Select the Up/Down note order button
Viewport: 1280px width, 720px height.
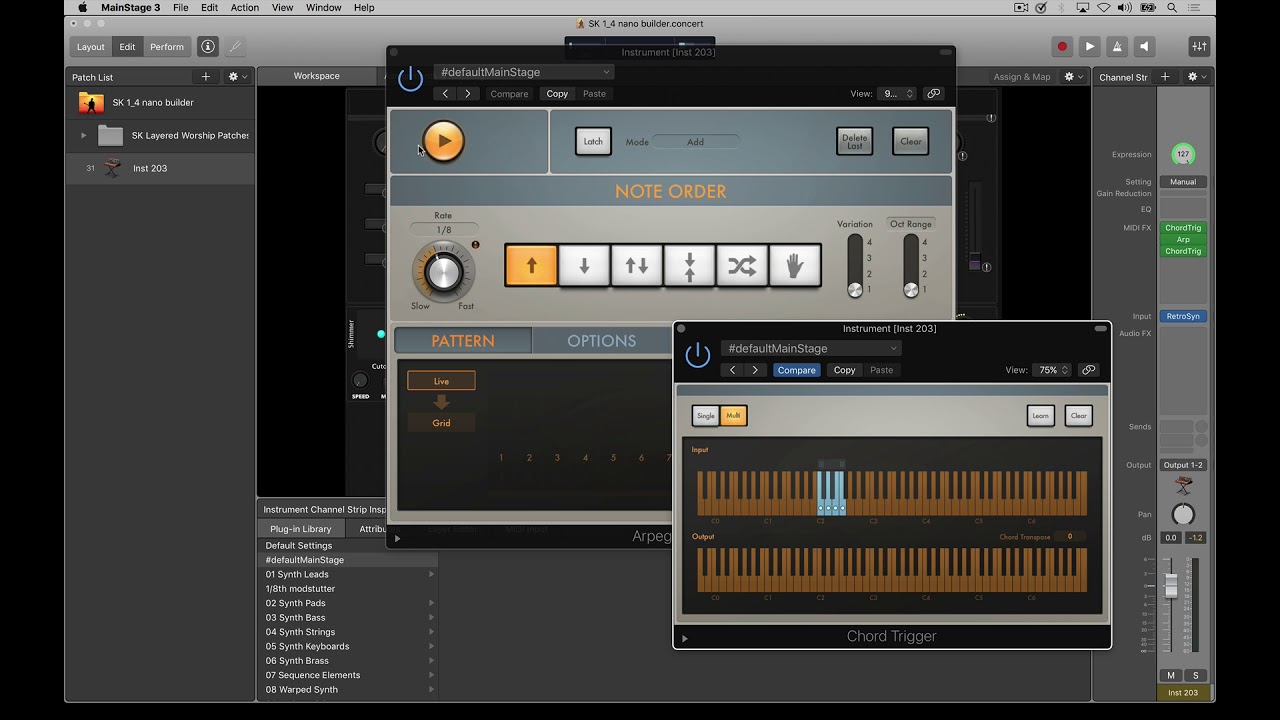[x=637, y=266]
